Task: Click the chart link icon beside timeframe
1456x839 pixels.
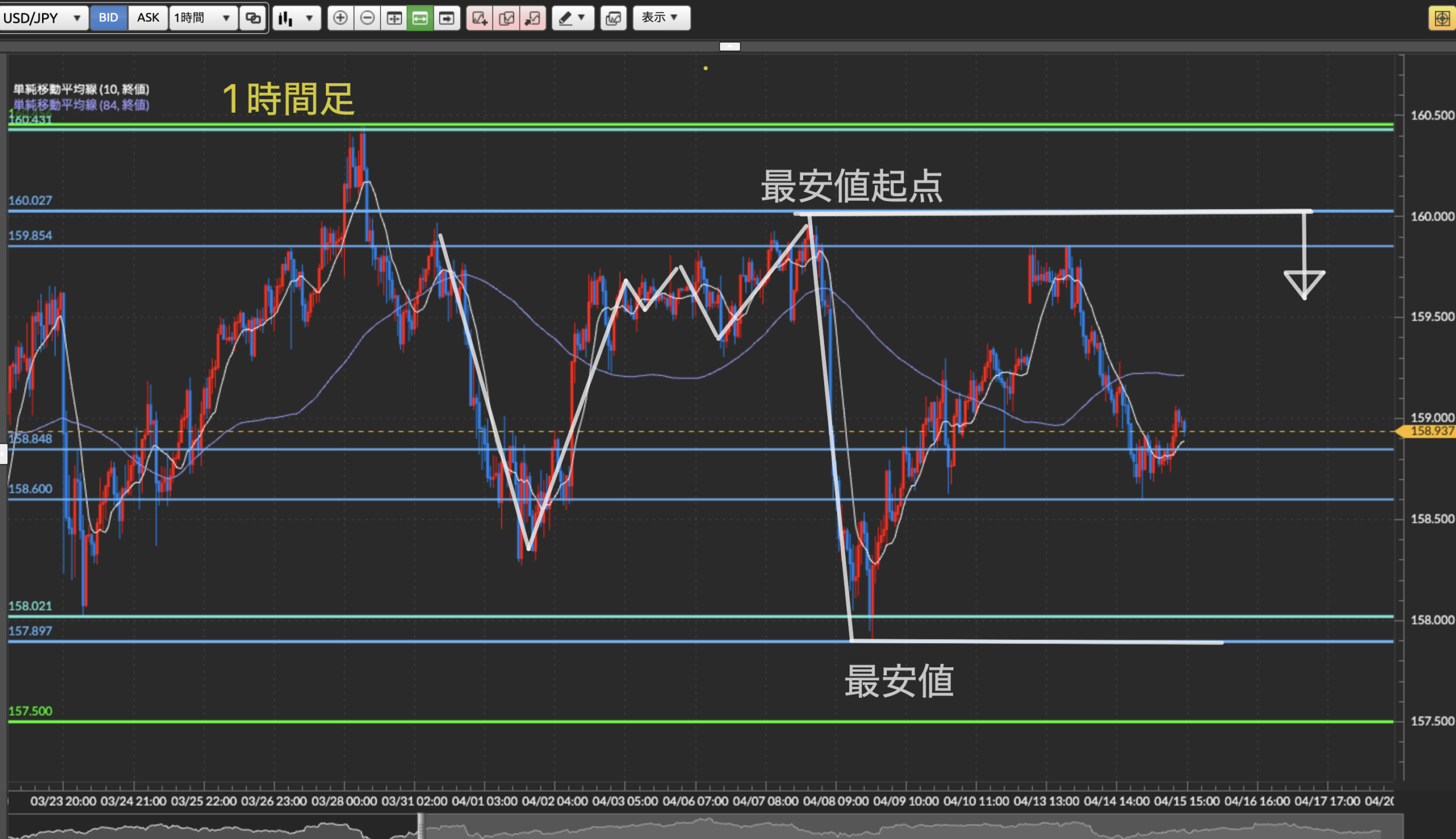Action: tap(253, 18)
